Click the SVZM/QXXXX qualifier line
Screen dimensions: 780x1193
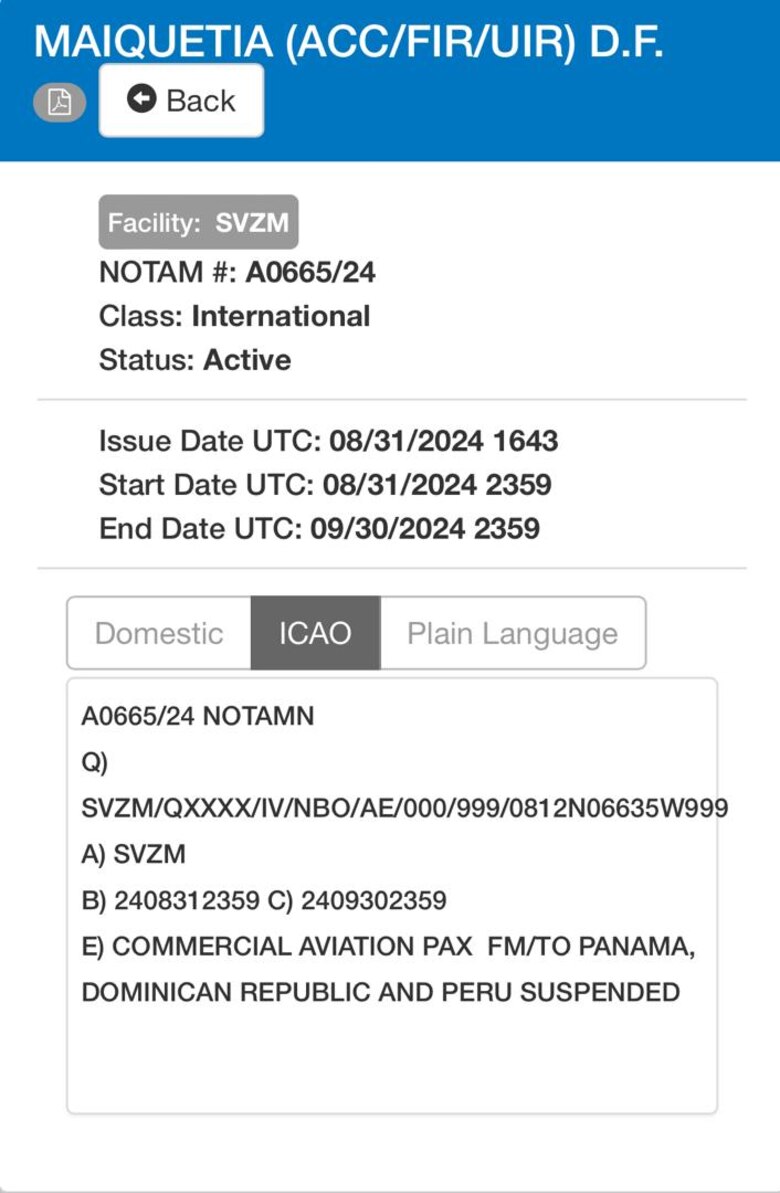pyautogui.click(x=404, y=808)
